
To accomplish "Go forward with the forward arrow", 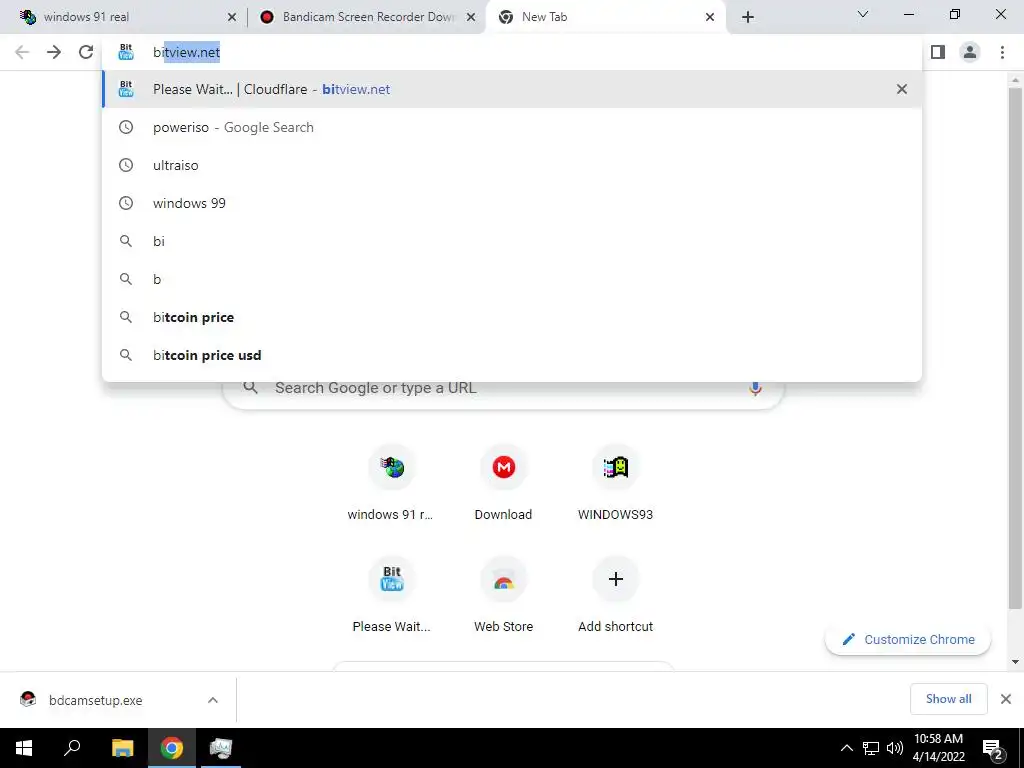I will click(54, 52).
